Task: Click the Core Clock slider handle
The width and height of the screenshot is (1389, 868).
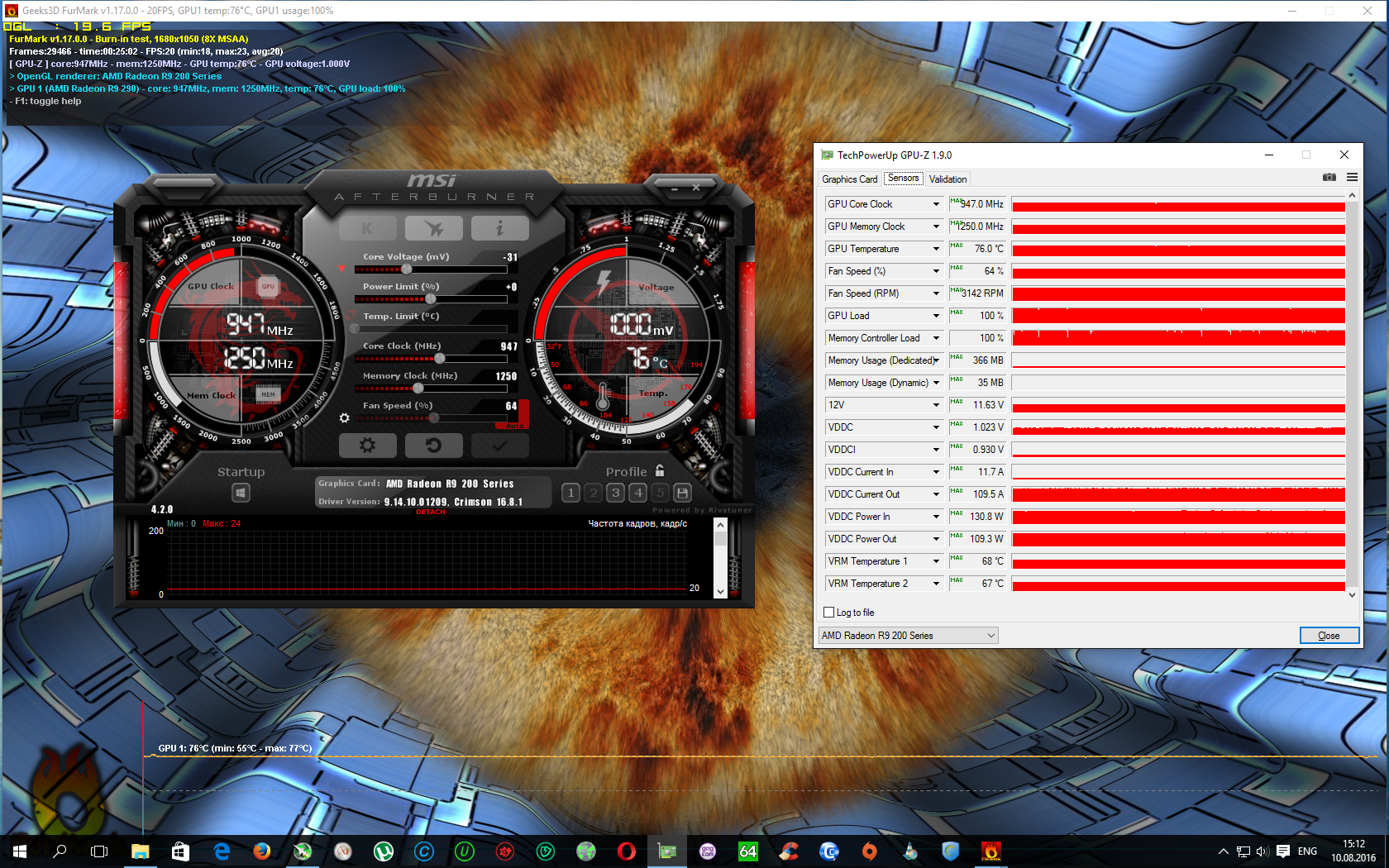Action: click(440, 359)
